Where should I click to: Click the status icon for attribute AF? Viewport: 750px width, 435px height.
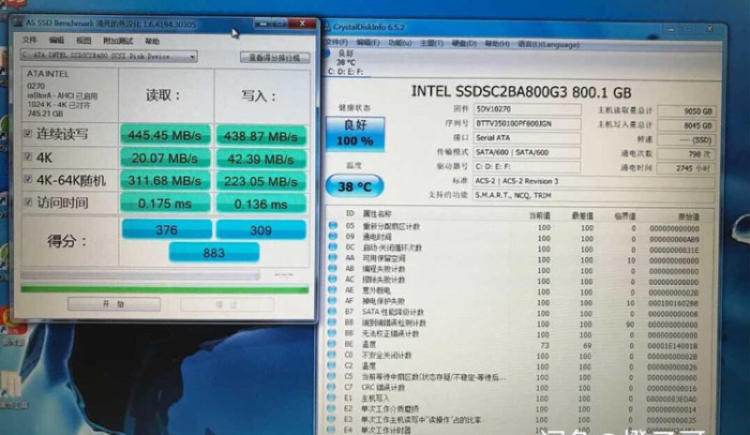[333, 301]
